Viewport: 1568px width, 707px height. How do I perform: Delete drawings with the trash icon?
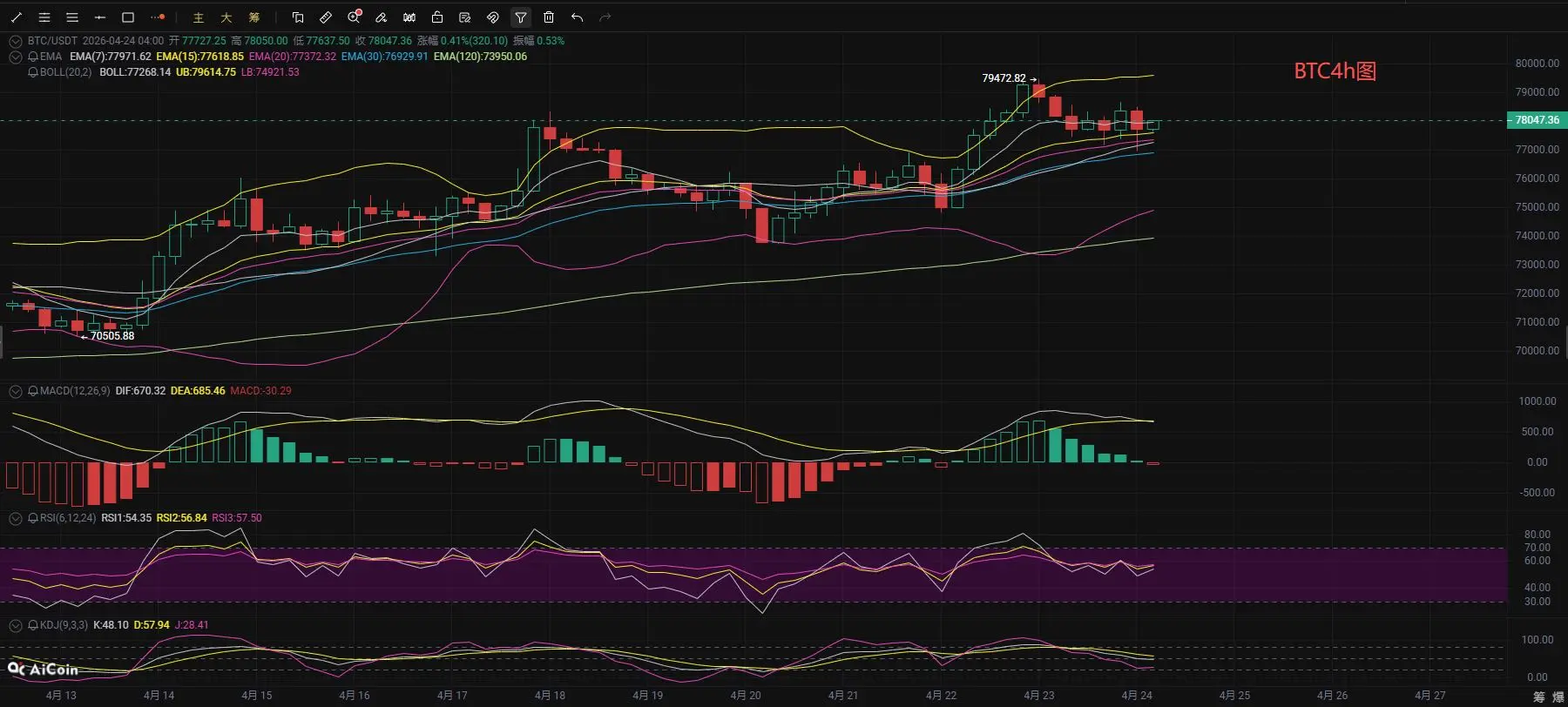pos(549,17)
